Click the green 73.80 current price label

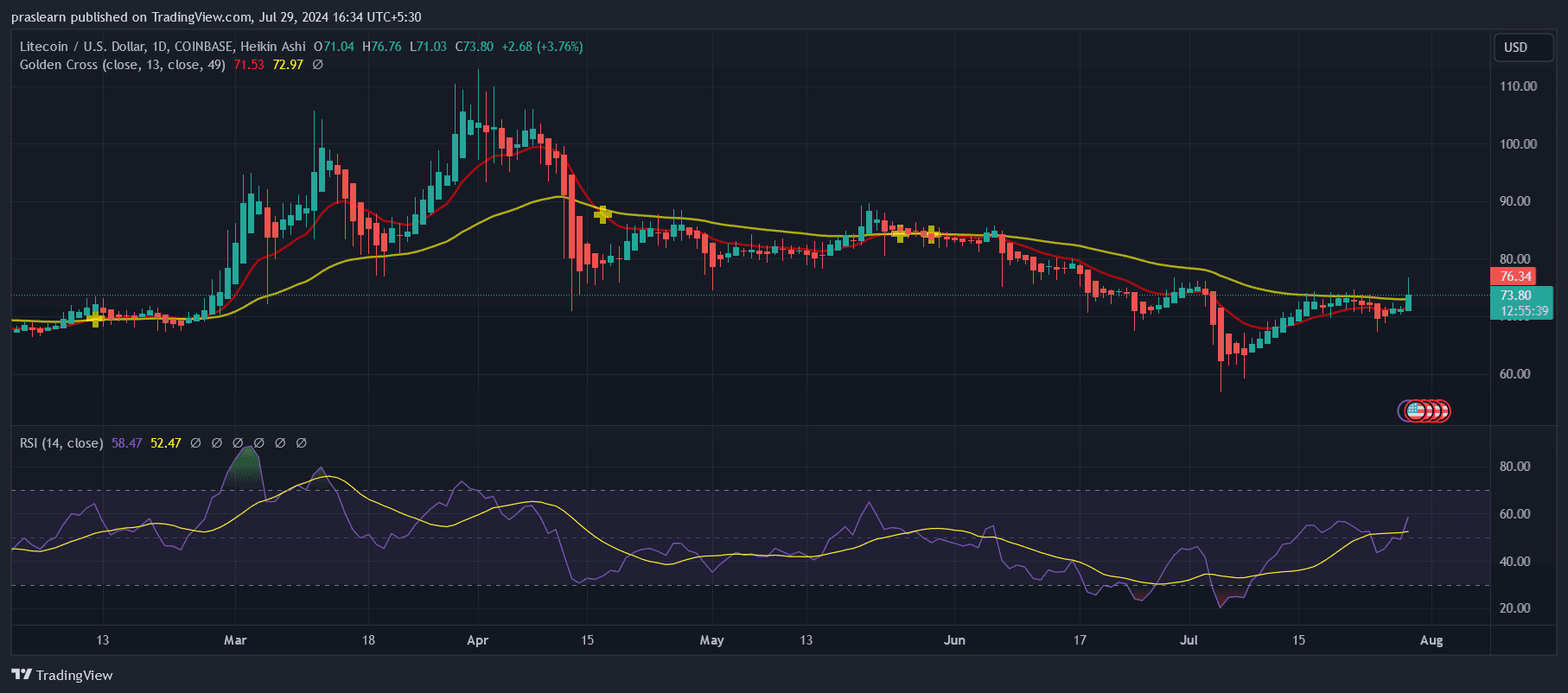point(1516,296)
